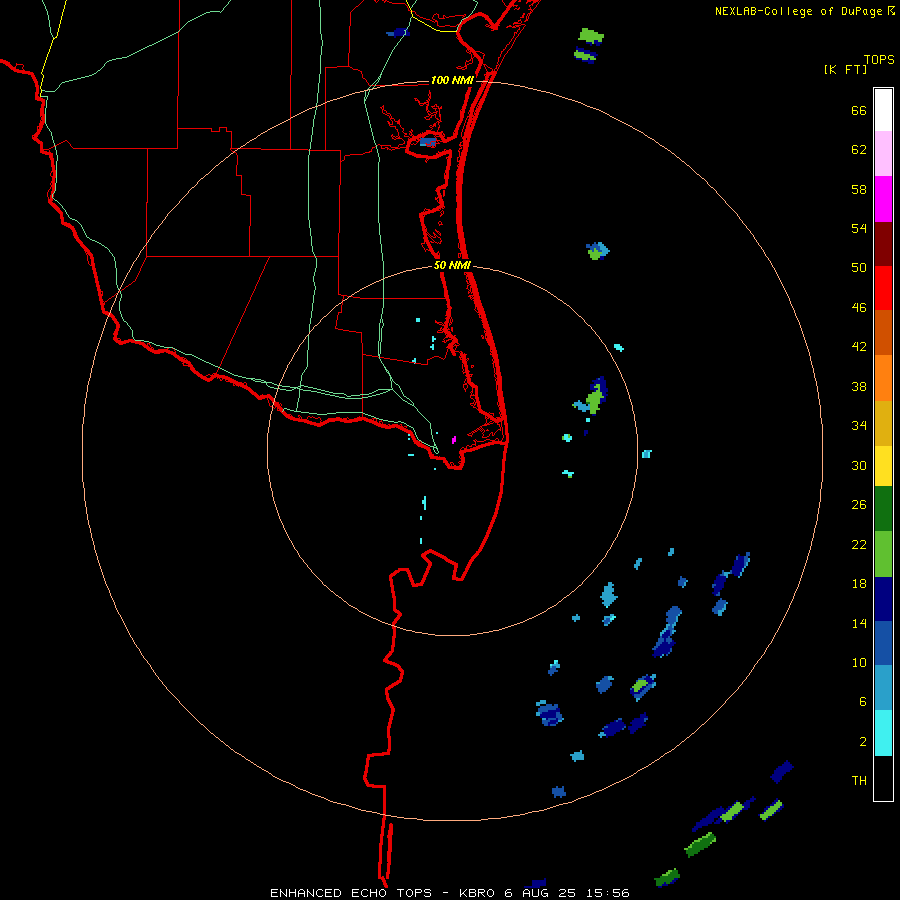Click the '15:56' timestamp in caption
The width and height of the screenshot is (900, 900).
click(607, 893)
